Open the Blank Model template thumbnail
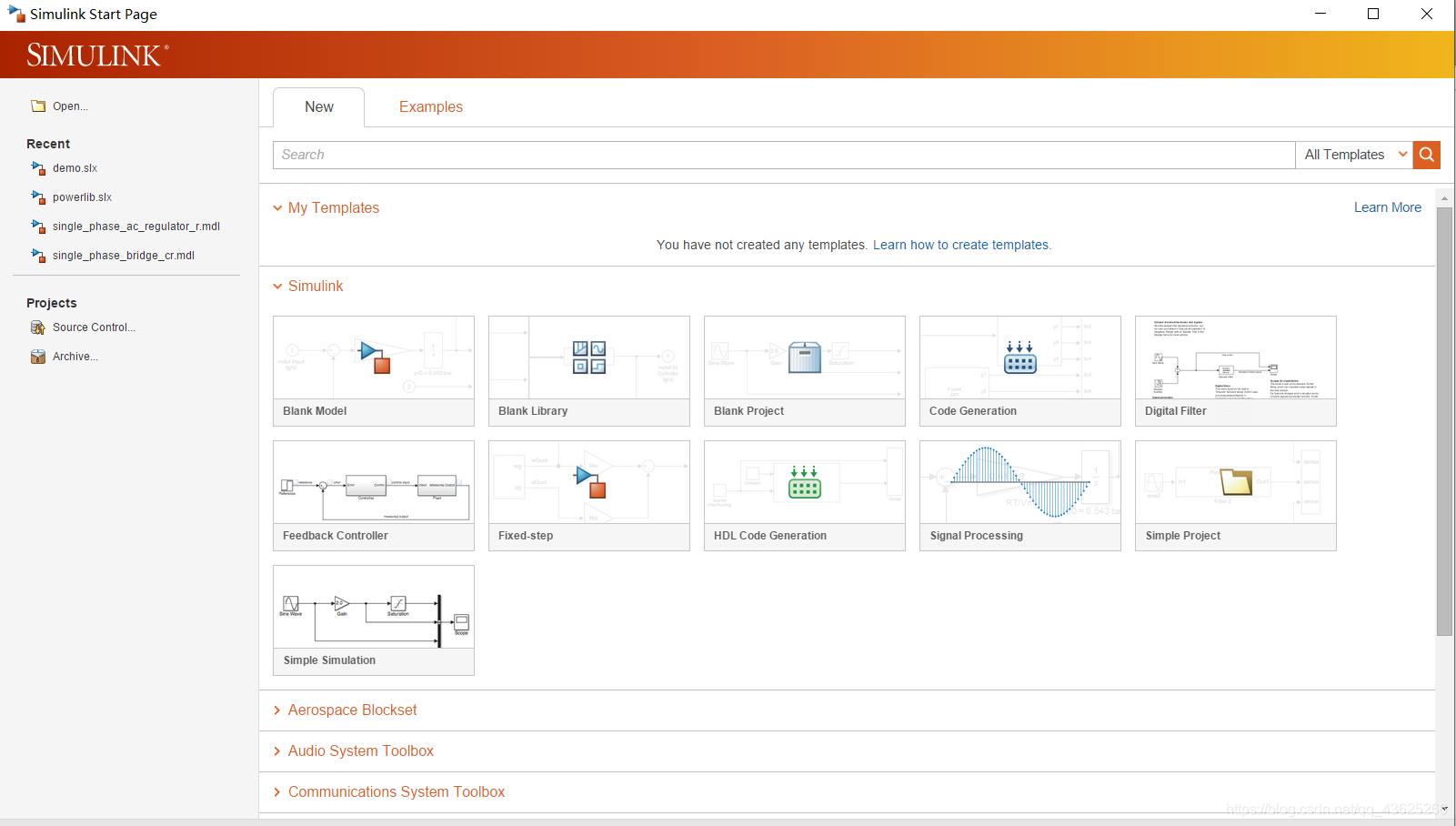 (374, 358)
